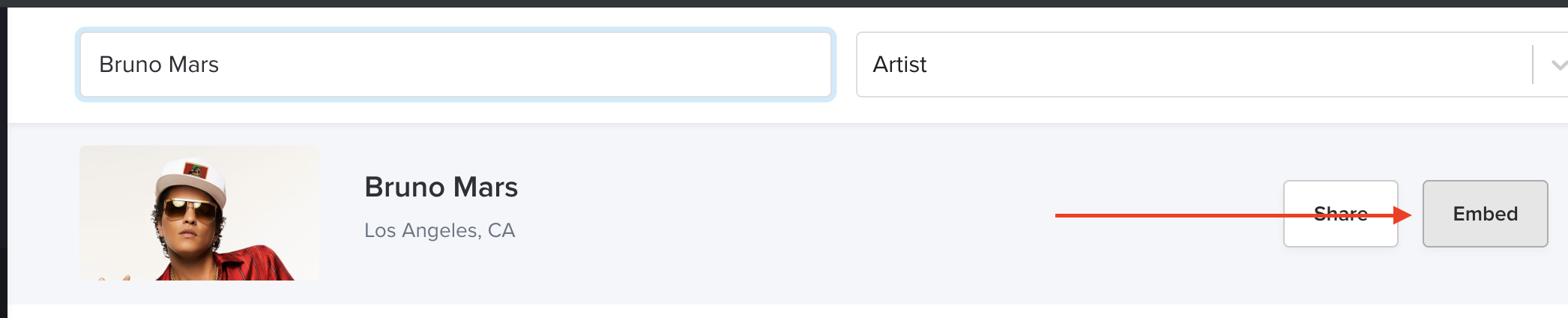Open the Bruno Mars result title
This screenshot has width=1568, height=318.
pos(441,187)
